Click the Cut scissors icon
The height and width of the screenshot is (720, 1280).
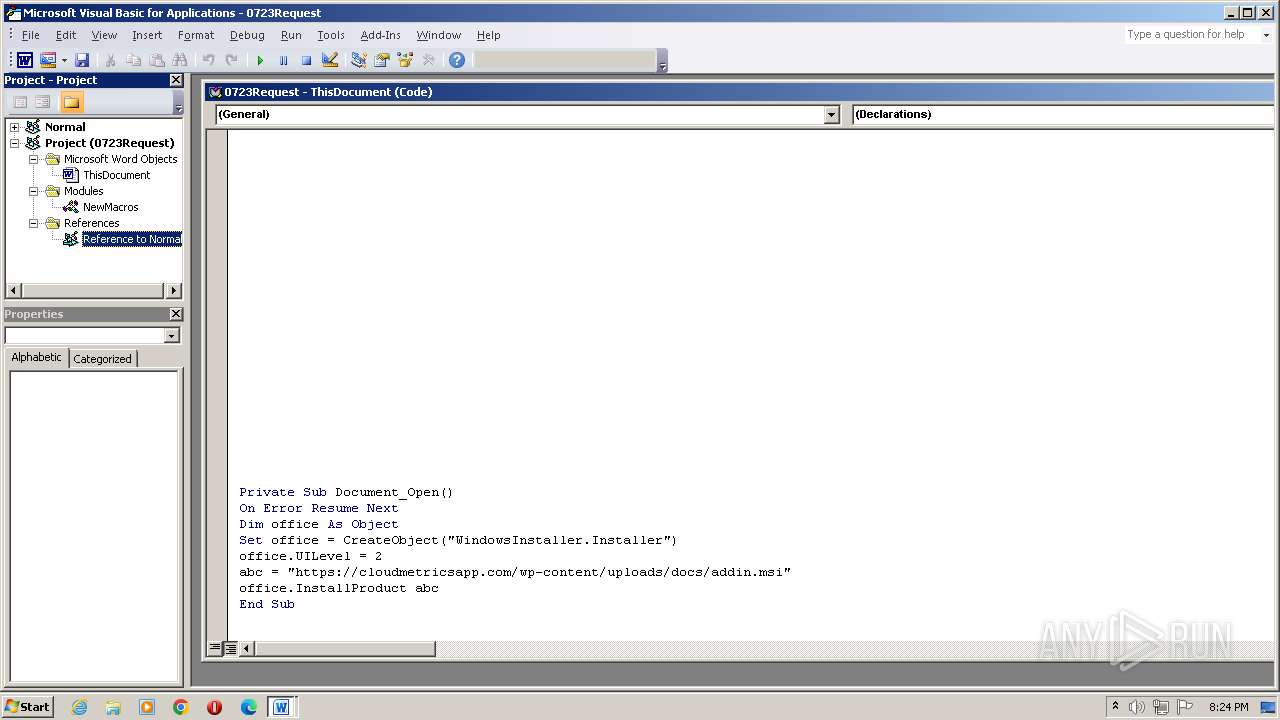110,60
